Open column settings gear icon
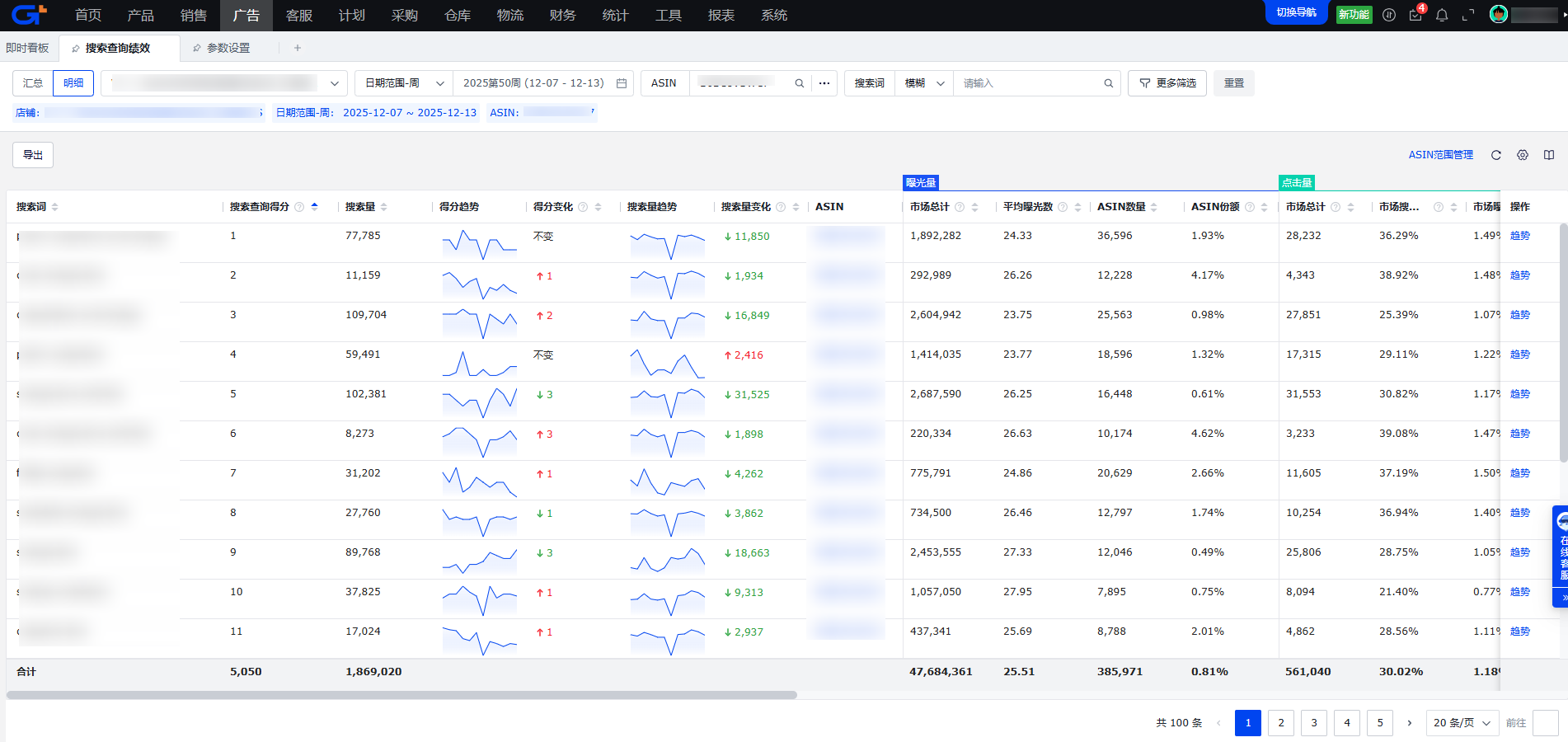Image resolution: width=1568 pixels, height=742 pixels. coord(1523,155)
